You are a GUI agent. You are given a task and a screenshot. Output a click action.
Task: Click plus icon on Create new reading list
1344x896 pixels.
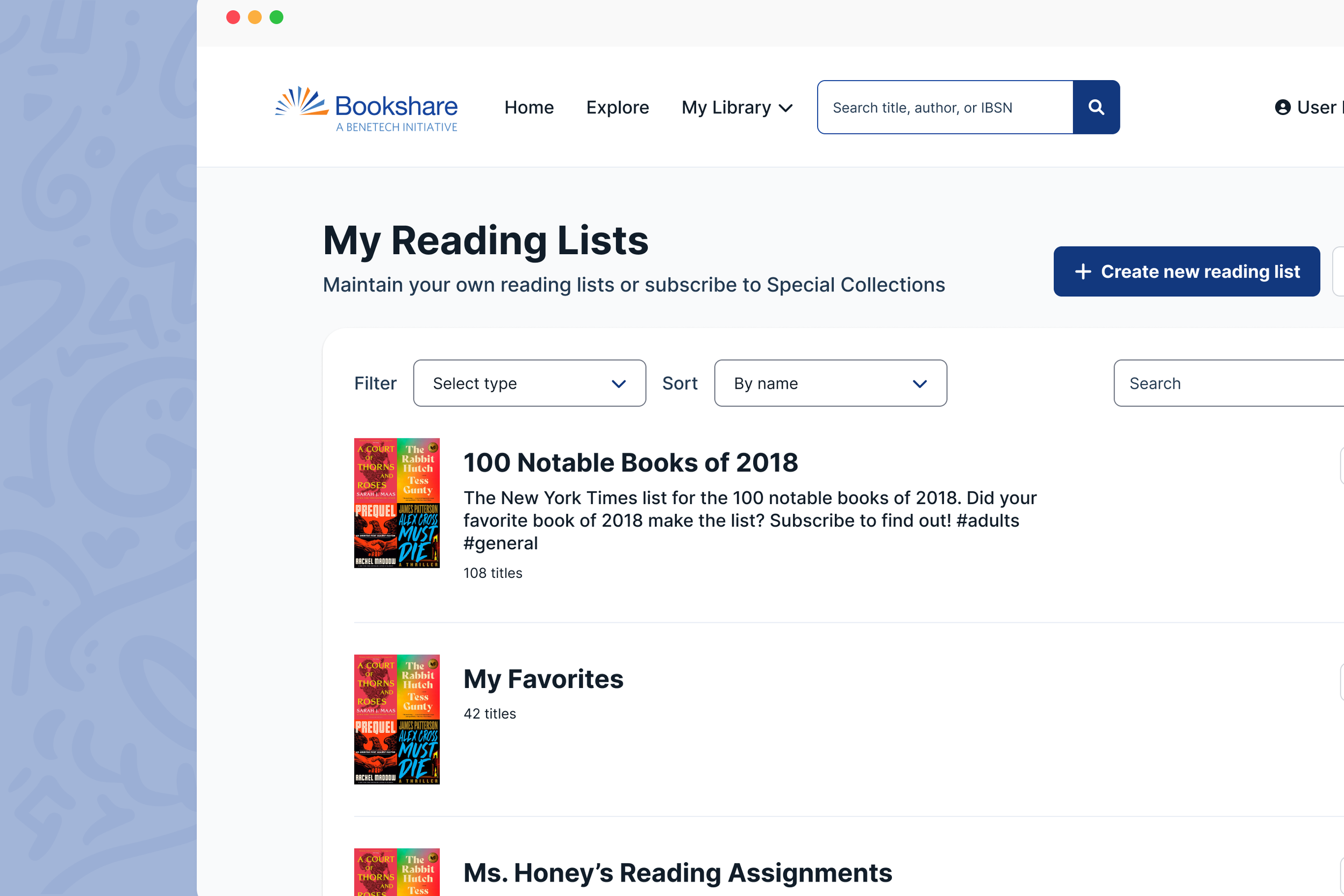(x=1082, y=271)
